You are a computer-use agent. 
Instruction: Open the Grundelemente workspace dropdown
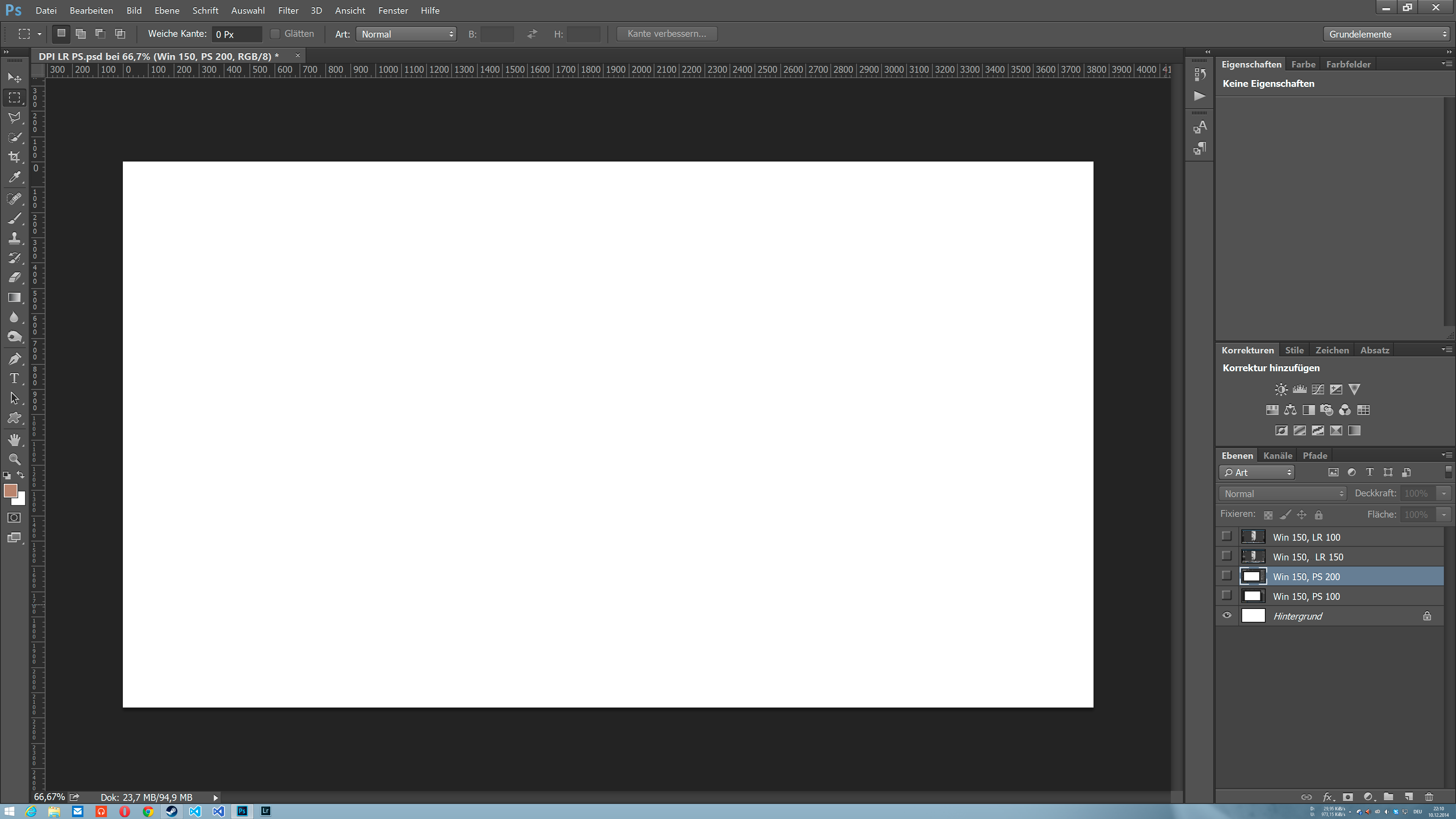click(1387, 34)
